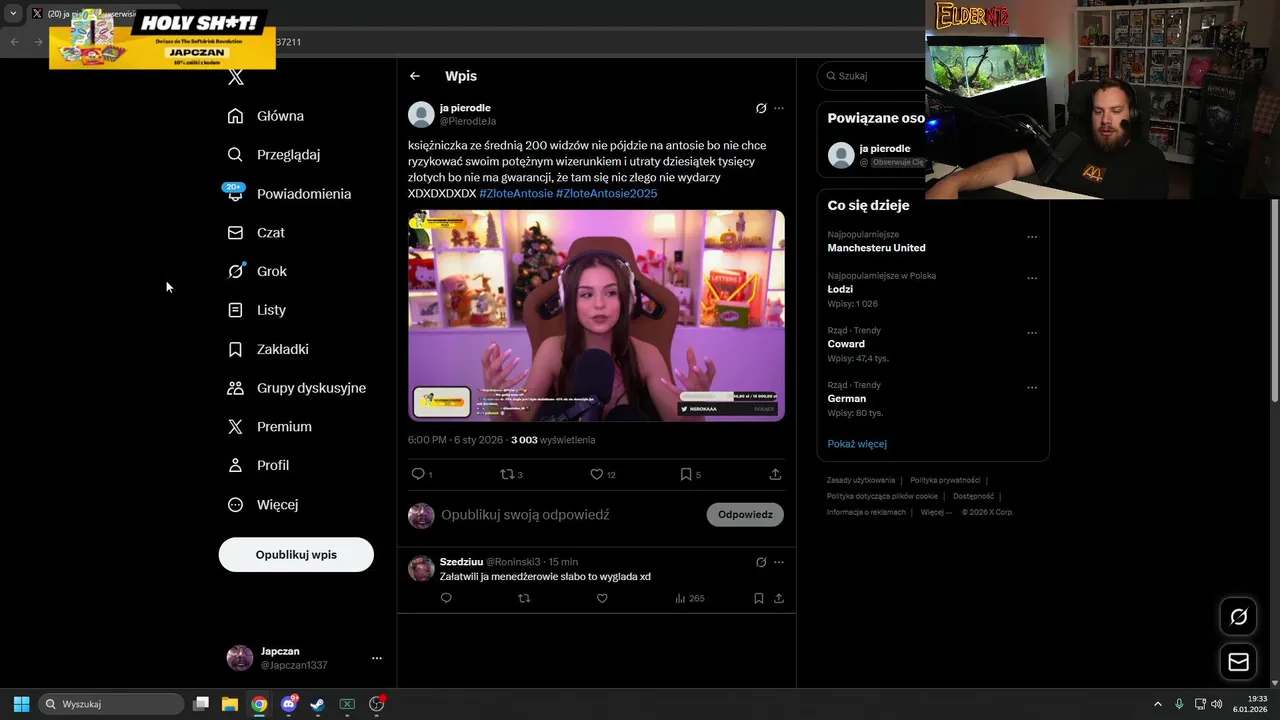
Task: Open Polityka prywatności footer link
Action: [945, 480]
